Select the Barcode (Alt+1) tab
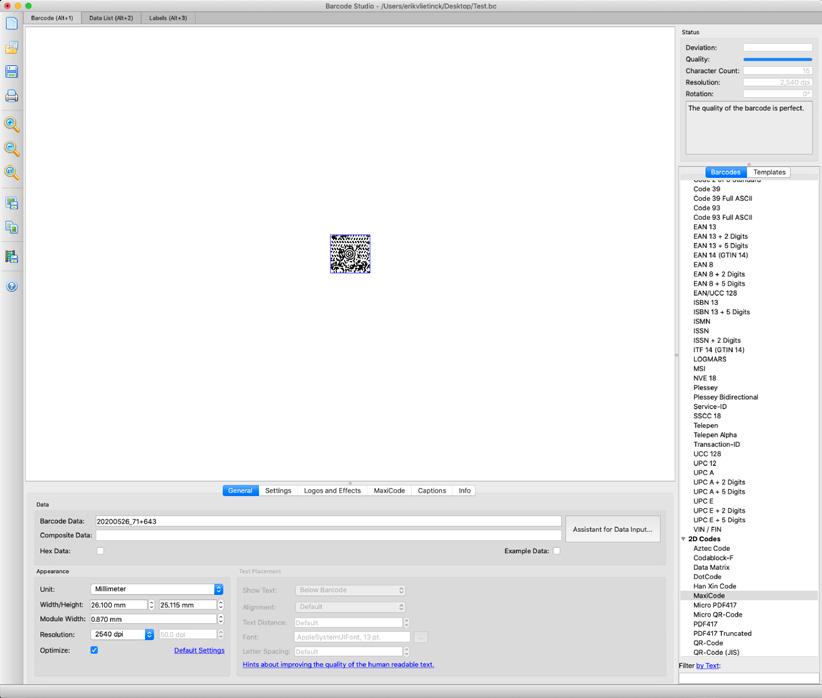Viewport: 822px width, 698px height. pyautogui.click(x=52, y=18)
